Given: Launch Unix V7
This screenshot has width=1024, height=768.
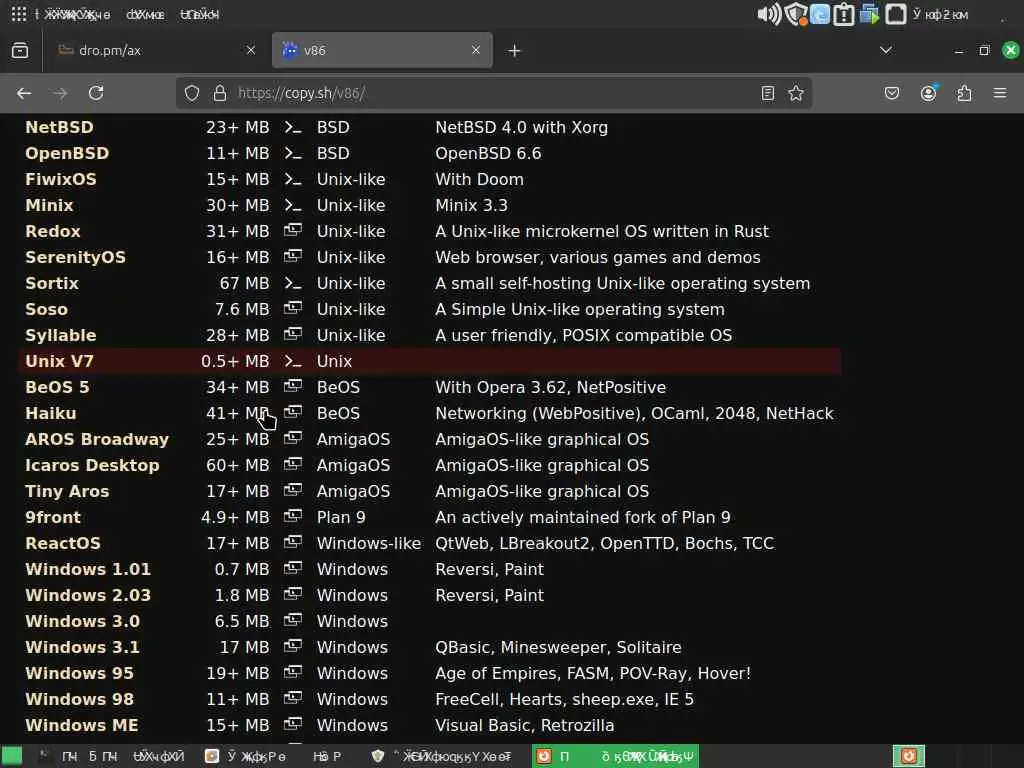Looking at the screenshot, I should coord(59,361).
